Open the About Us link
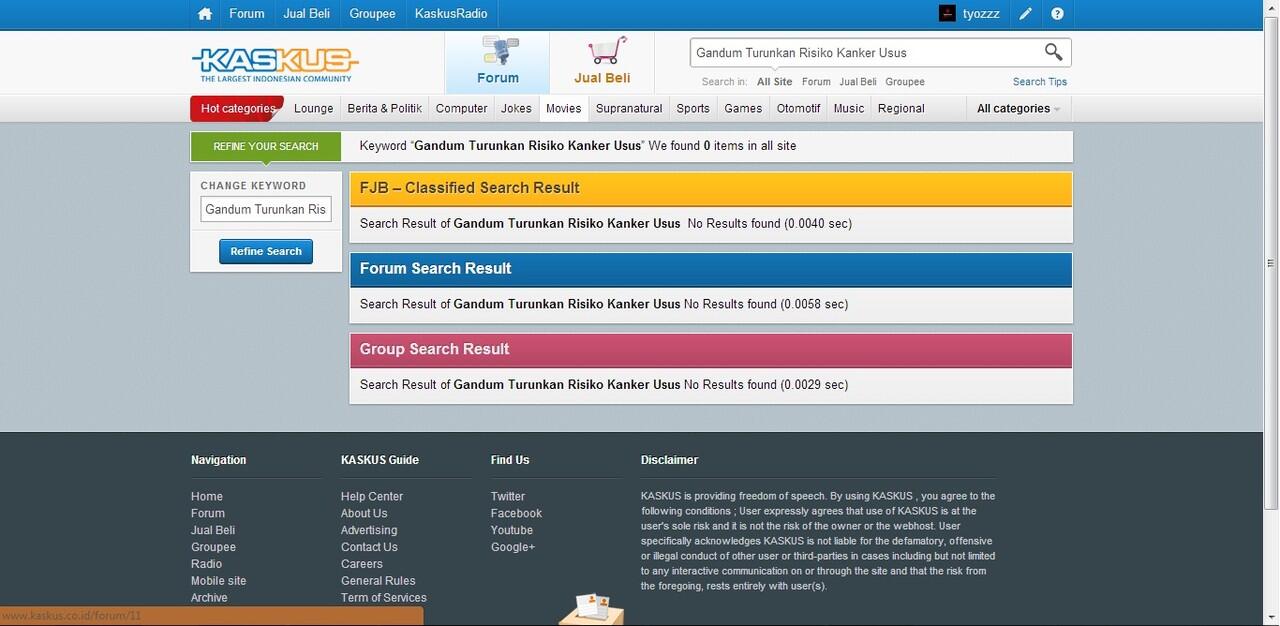The height and width of the screenshot is (626, 1280). pos(364,513)
